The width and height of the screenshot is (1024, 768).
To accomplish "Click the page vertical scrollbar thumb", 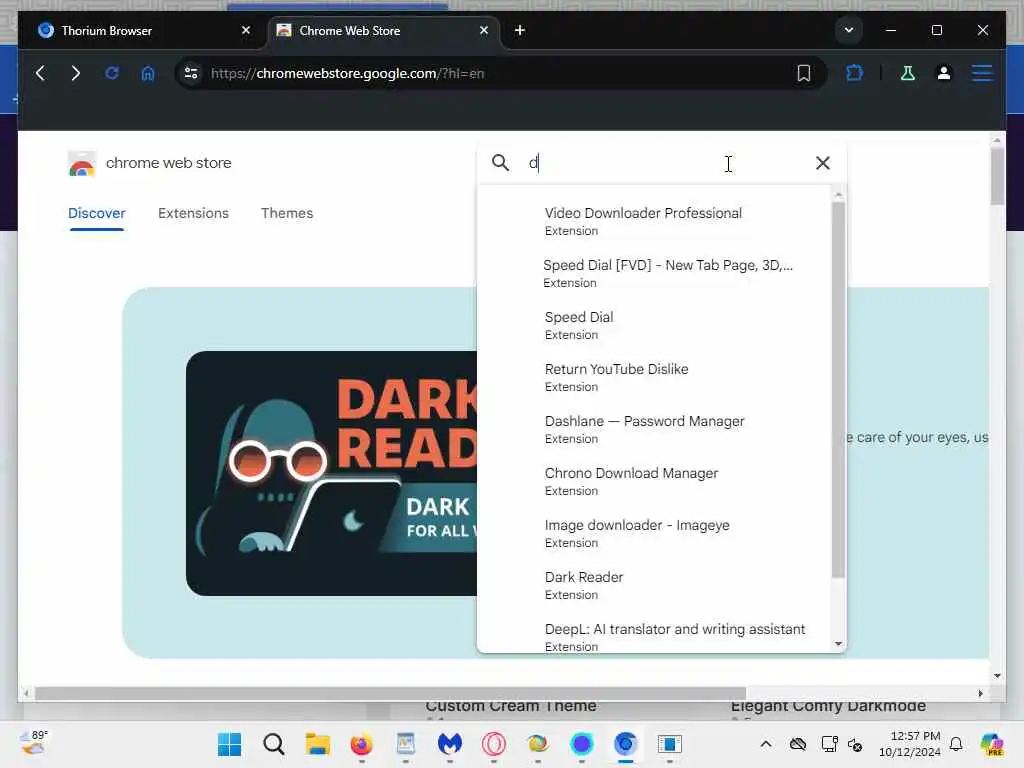I will pyautogui.click(x=997, y=176).
